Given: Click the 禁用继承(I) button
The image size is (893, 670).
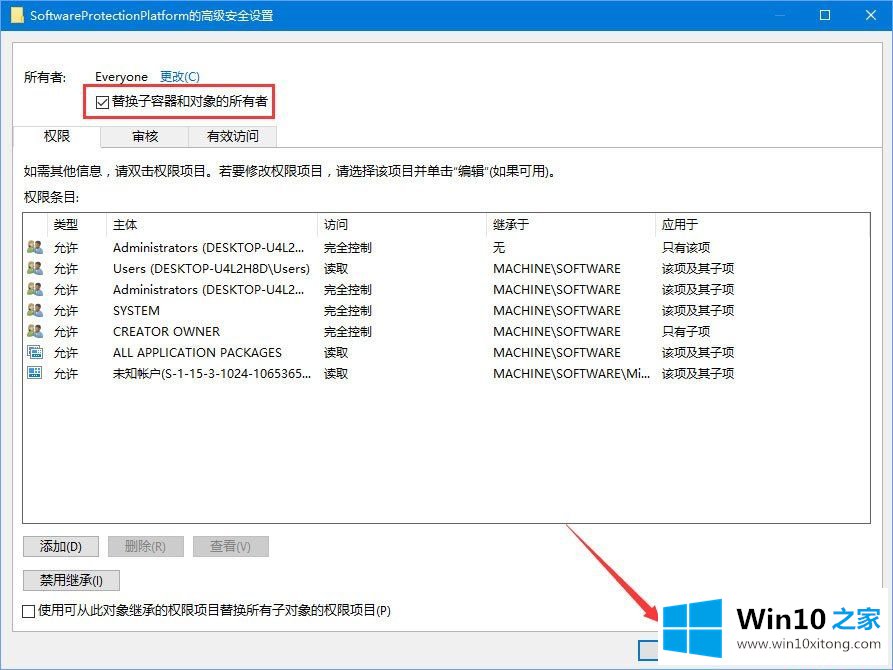Looking at the screenshot, I should click(x=71, y=581).
